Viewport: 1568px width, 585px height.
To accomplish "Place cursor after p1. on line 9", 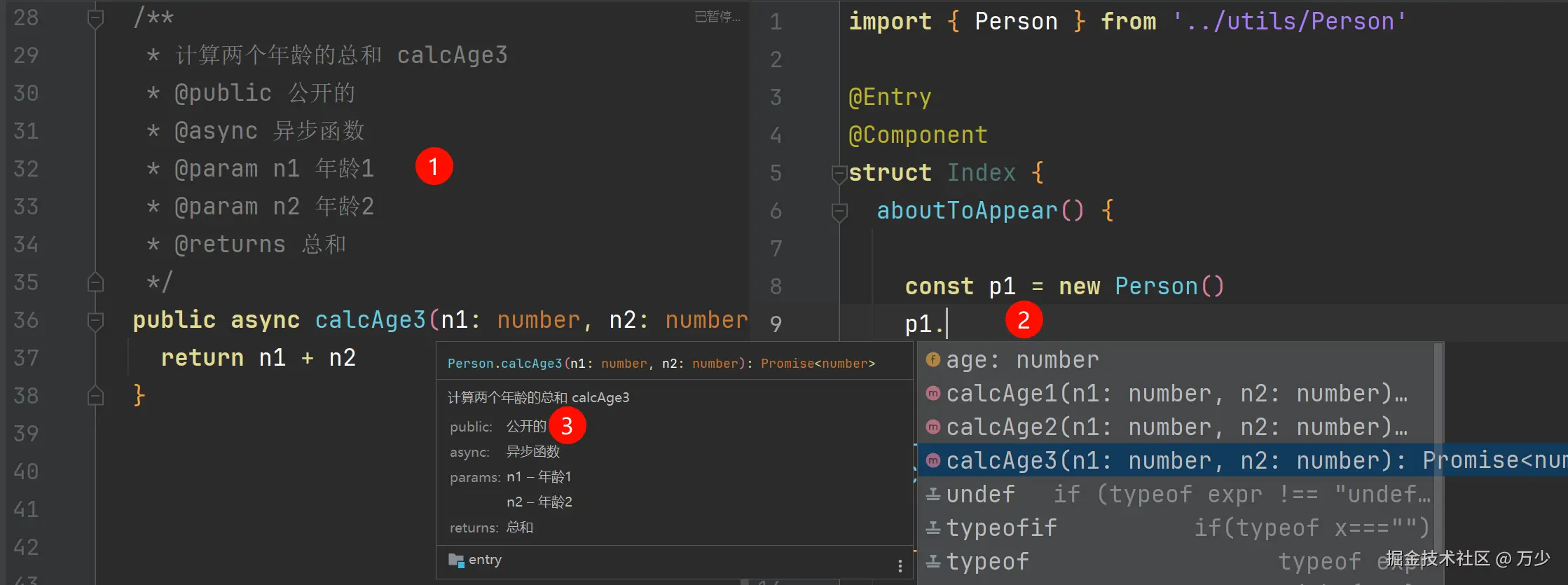I will click(x=947, y=324).
